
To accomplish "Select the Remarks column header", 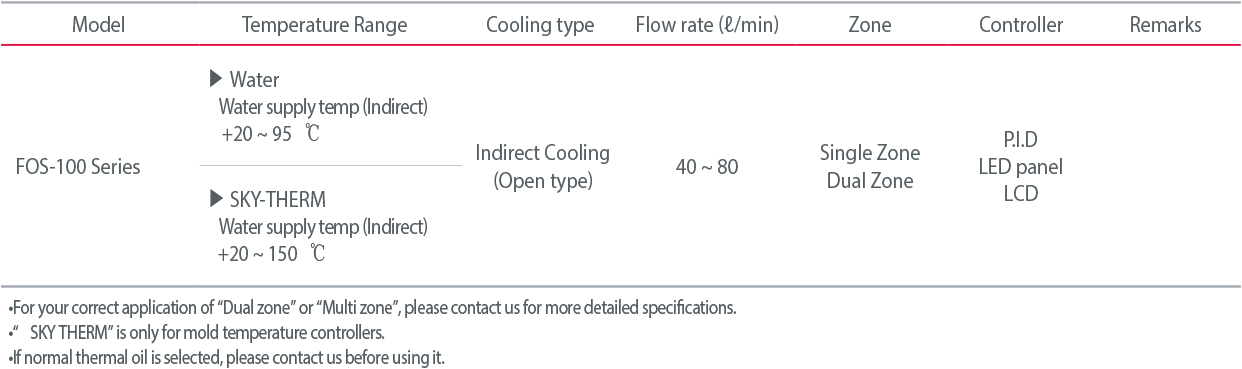I will (x=1165, y=25).
